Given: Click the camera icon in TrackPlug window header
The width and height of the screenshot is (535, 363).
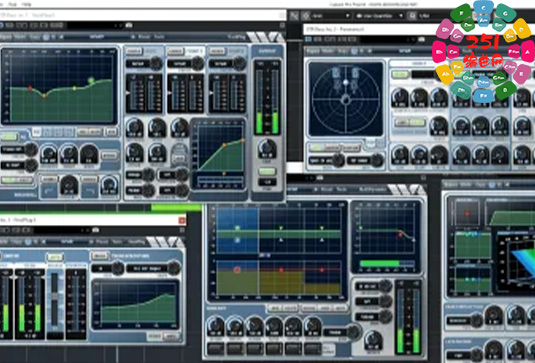Looking at the screenshot, I should [x=129, y=25].
